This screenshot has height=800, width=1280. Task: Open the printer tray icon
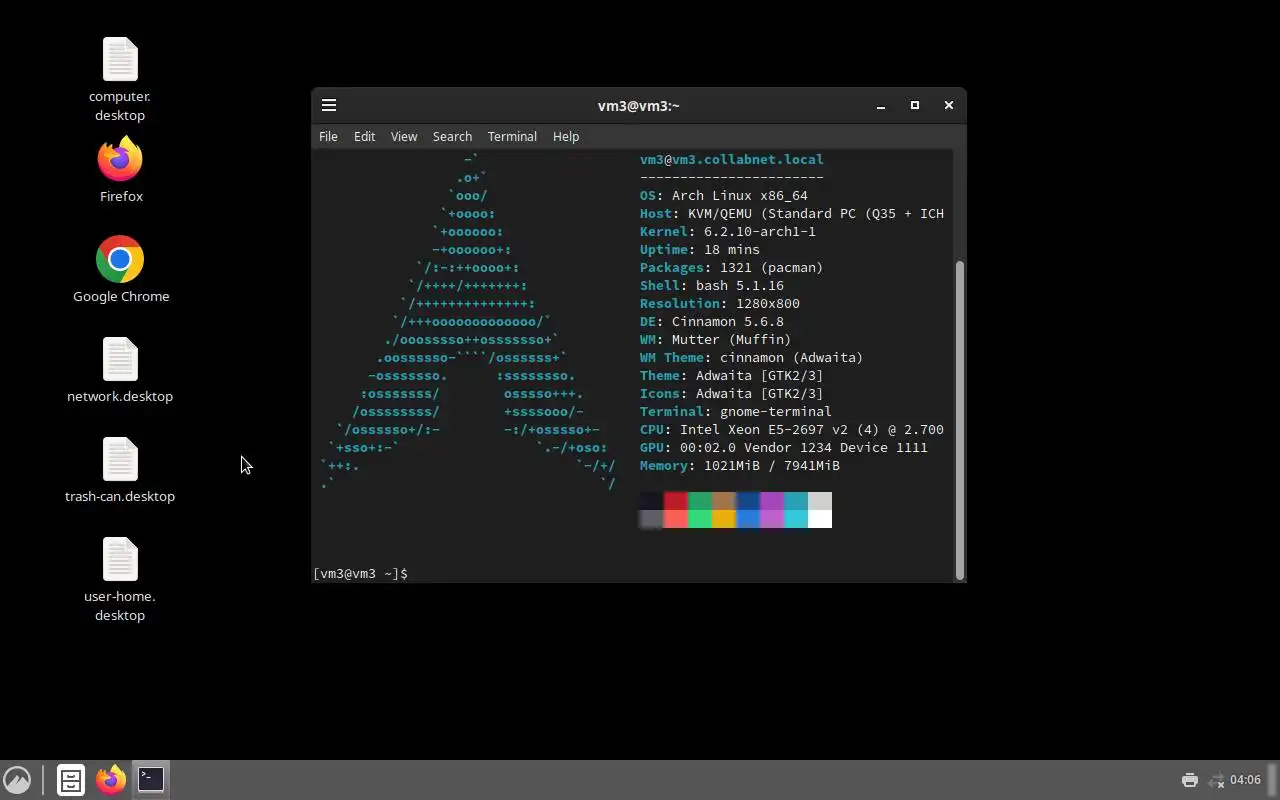coord(1189,780)
